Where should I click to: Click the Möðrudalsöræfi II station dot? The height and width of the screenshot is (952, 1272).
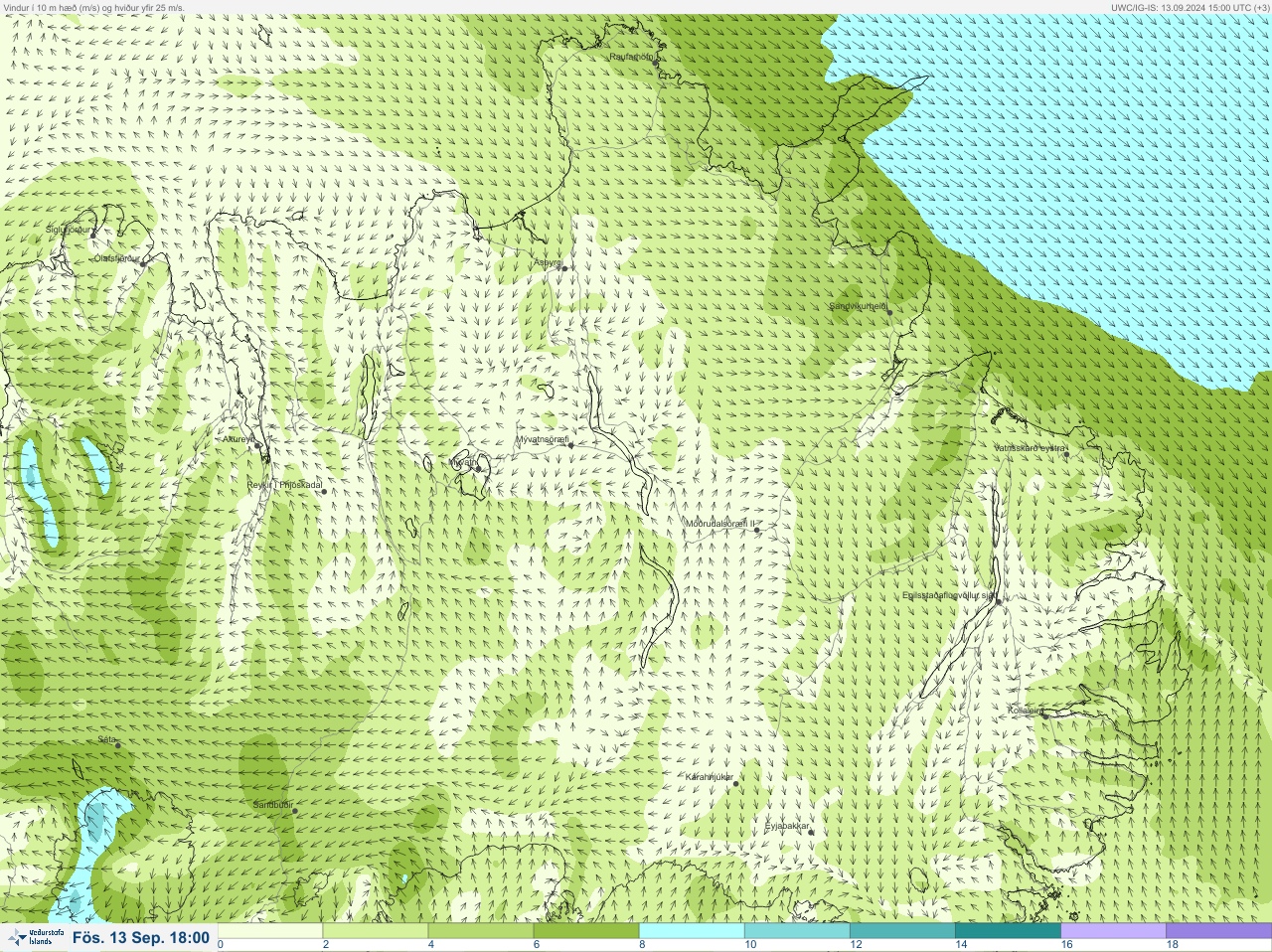757,530
